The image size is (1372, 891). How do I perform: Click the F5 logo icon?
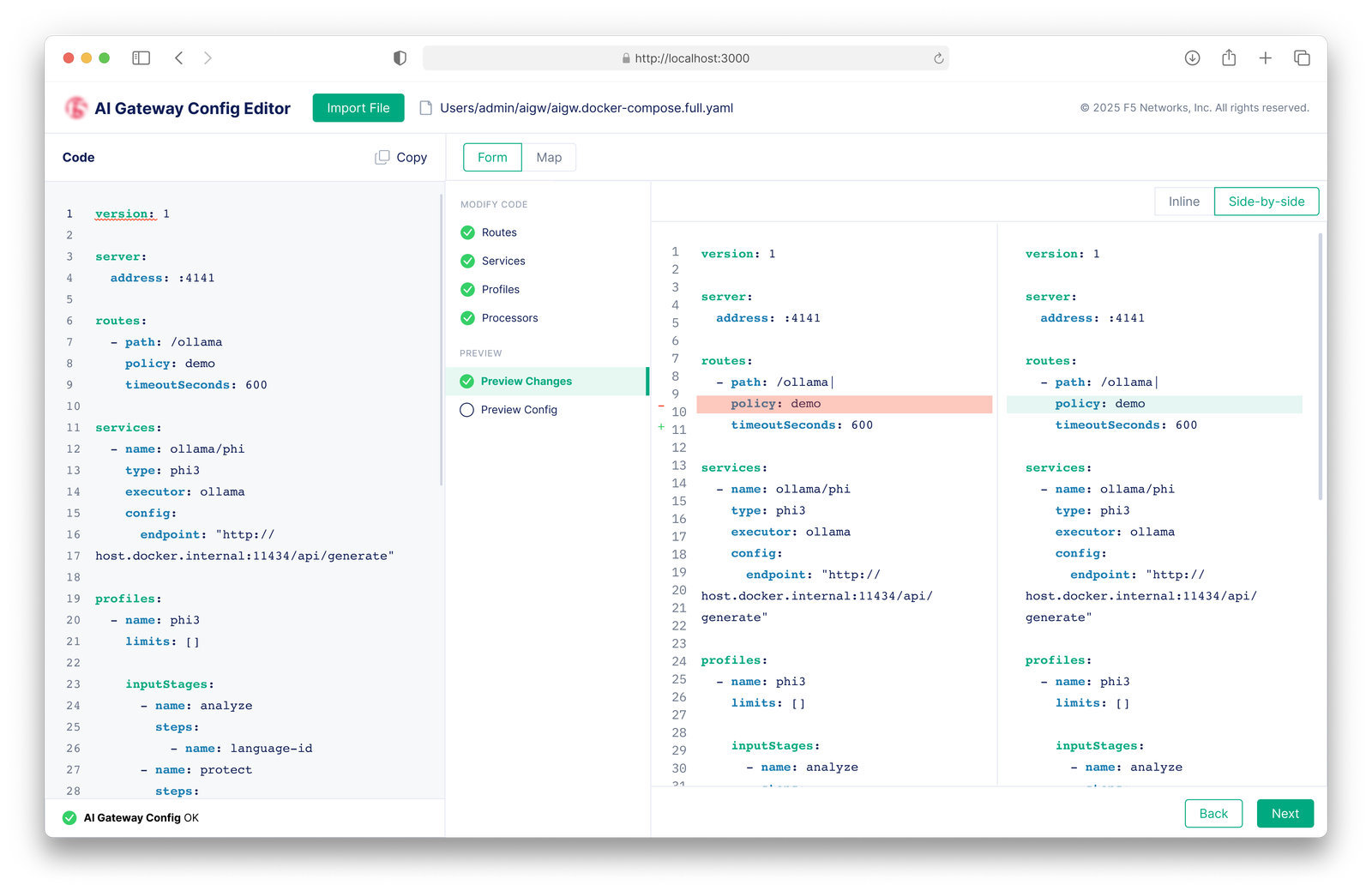click(76, 108)
